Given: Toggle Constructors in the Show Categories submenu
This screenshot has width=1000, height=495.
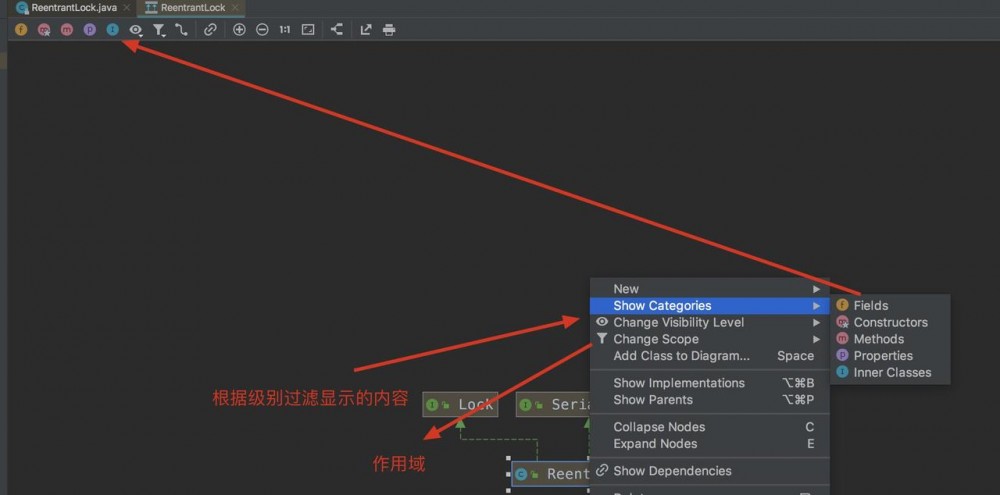Looking at the screenshot, I should pos(890,322).
